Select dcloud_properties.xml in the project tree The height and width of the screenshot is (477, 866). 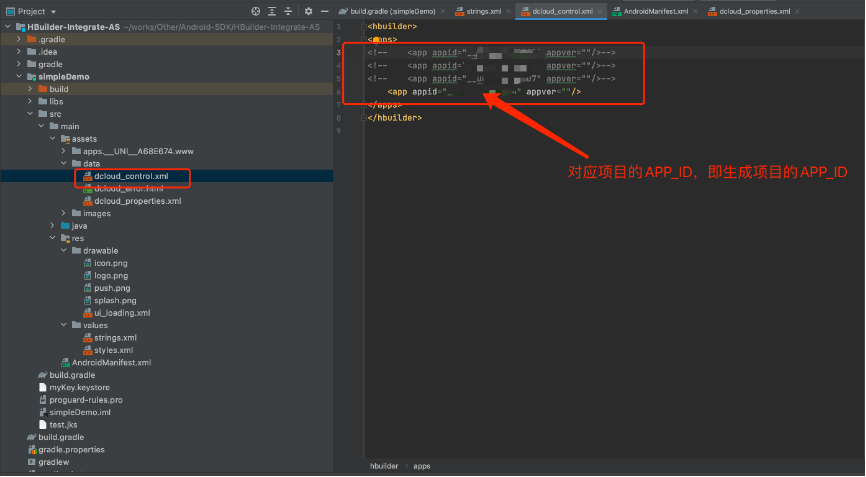(138, 201)
